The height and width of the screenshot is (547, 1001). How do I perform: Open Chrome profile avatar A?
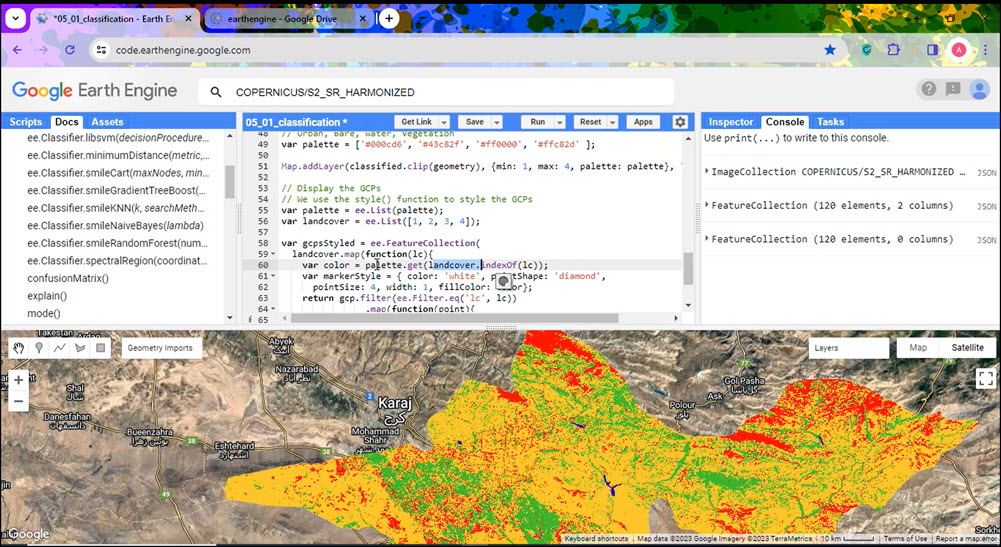[958, 50]
